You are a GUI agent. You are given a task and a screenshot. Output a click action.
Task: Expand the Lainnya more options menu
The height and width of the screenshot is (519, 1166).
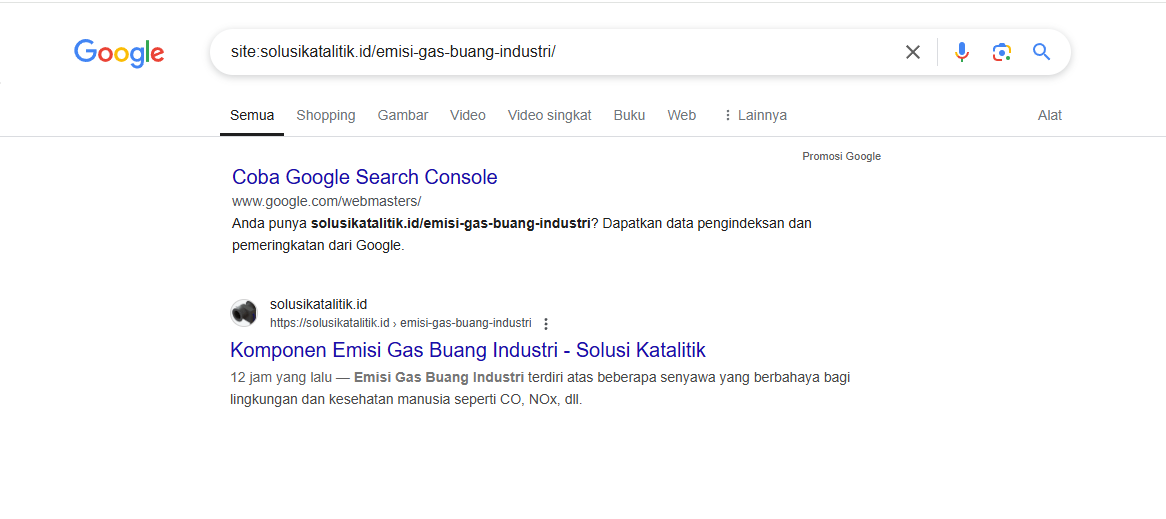(755, 115)
